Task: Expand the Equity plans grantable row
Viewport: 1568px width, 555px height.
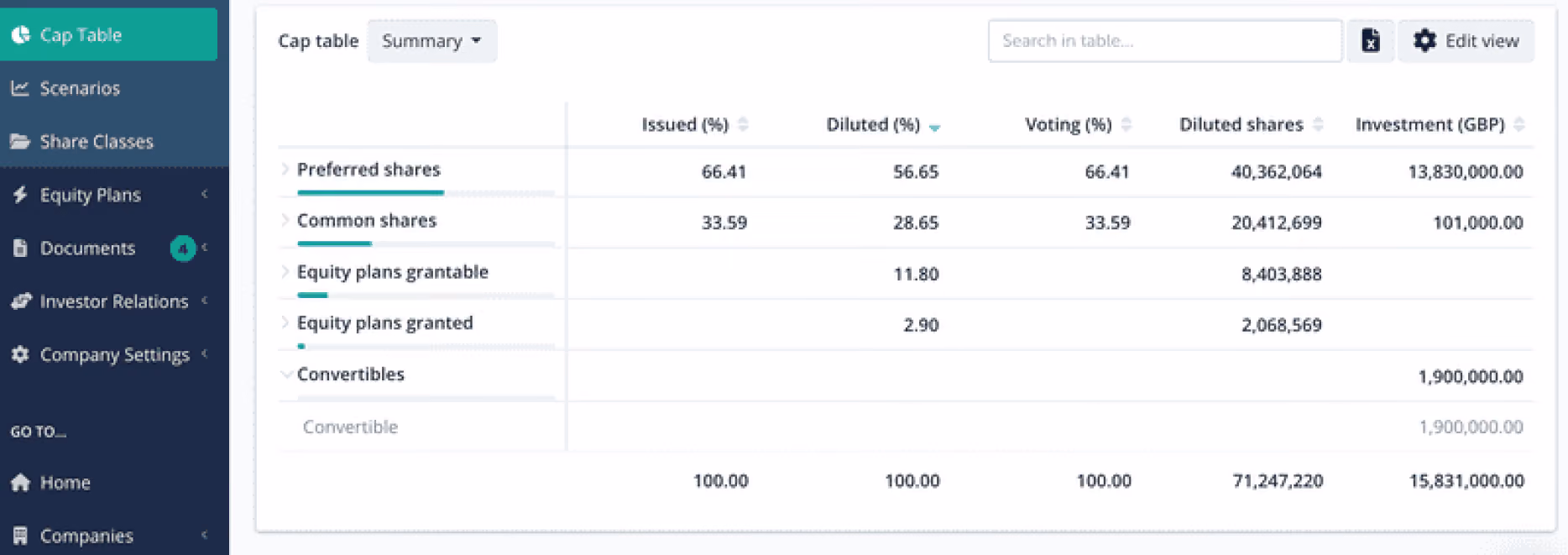Action: (285, 272)
